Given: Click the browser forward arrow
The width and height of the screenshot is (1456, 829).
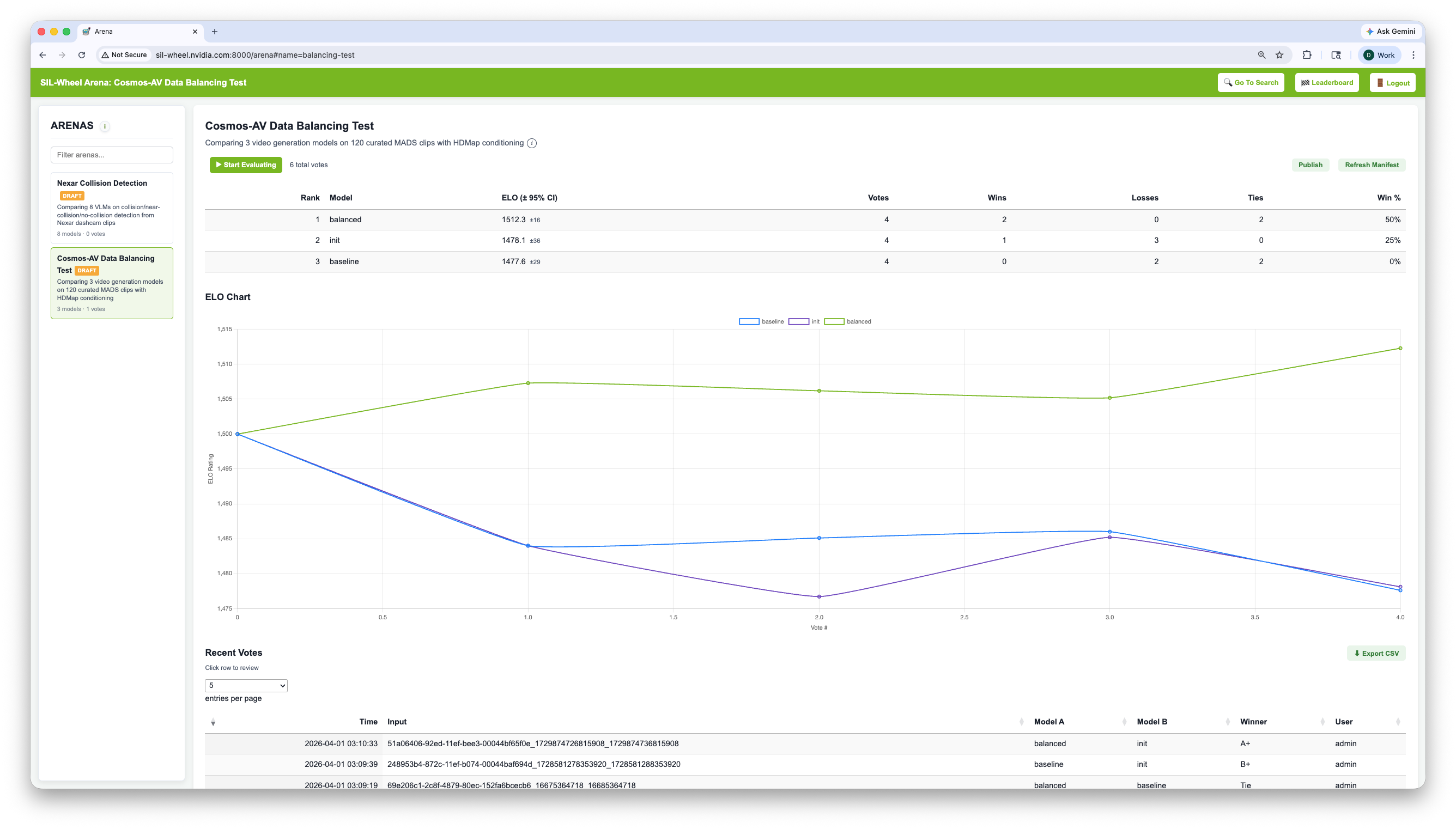Looking at the screenshot, I should pos(62,55).
